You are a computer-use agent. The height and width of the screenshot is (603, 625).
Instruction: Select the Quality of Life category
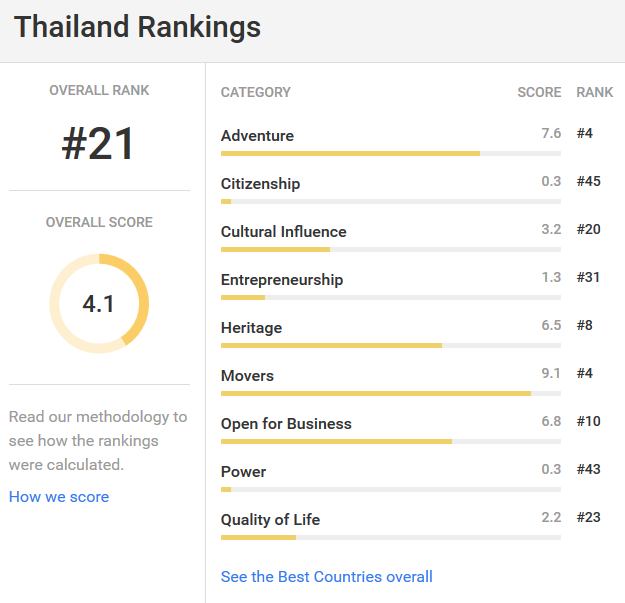tap(270, 520)
